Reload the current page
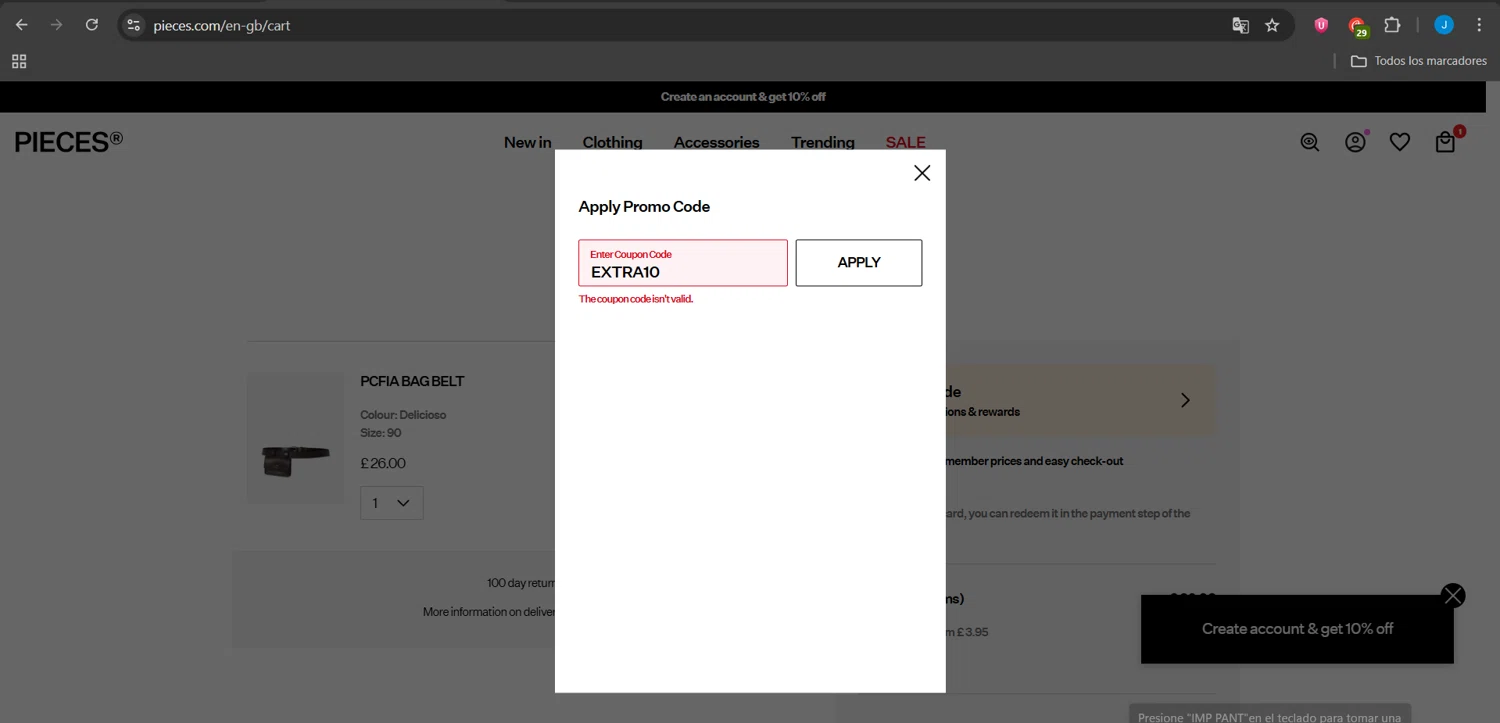This screenshot has width=1500, height=723. [92, 25]
